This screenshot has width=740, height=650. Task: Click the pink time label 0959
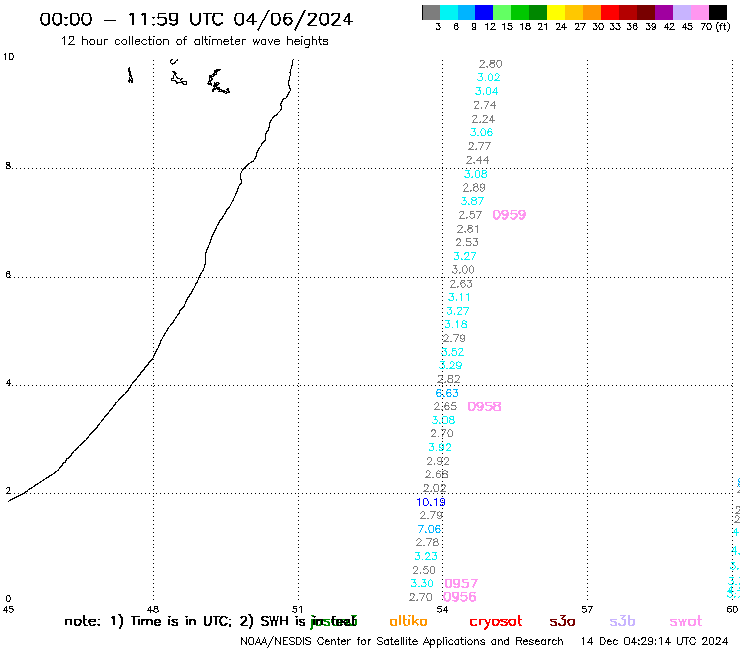[509, 215]
